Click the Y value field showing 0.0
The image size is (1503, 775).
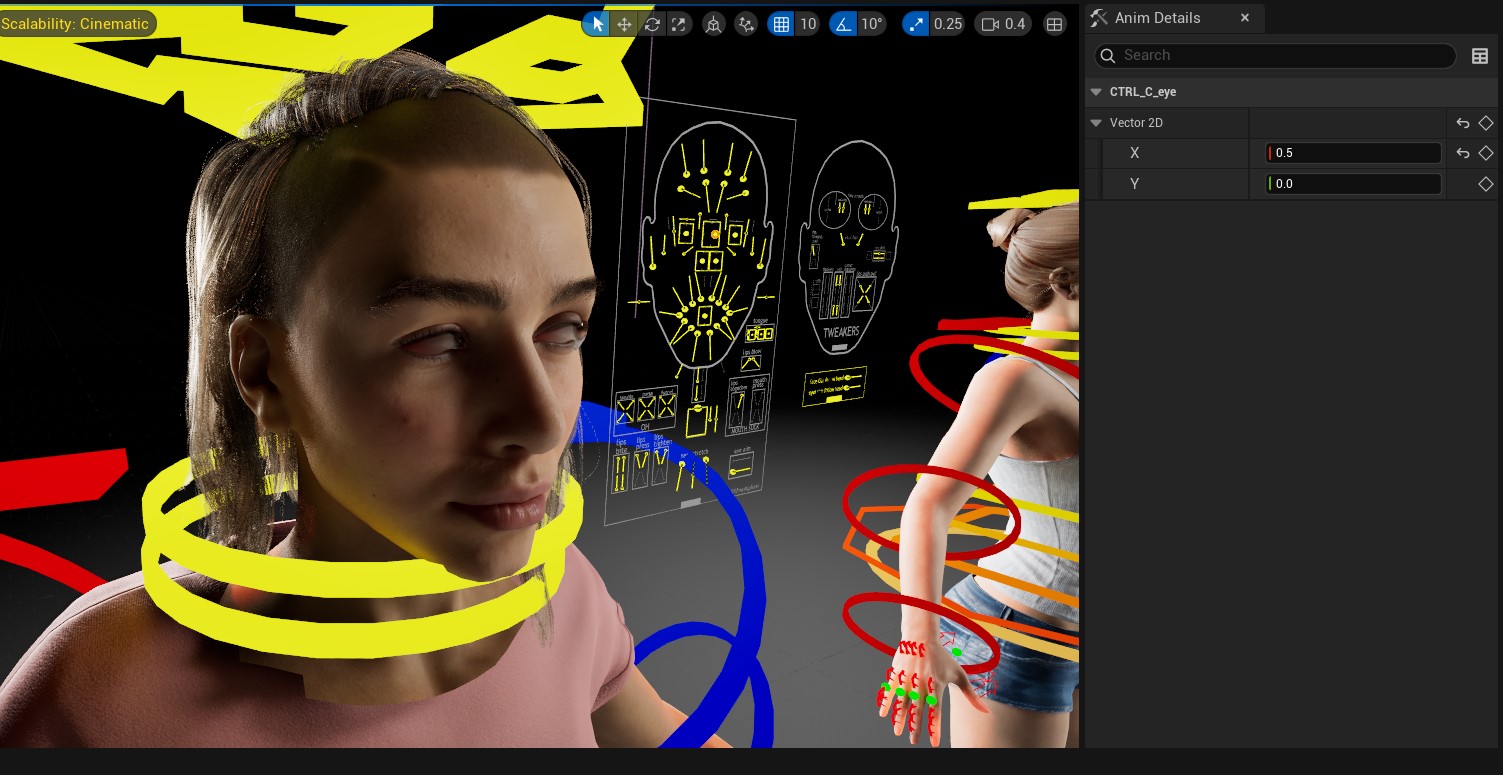[x=1353, y=184]
